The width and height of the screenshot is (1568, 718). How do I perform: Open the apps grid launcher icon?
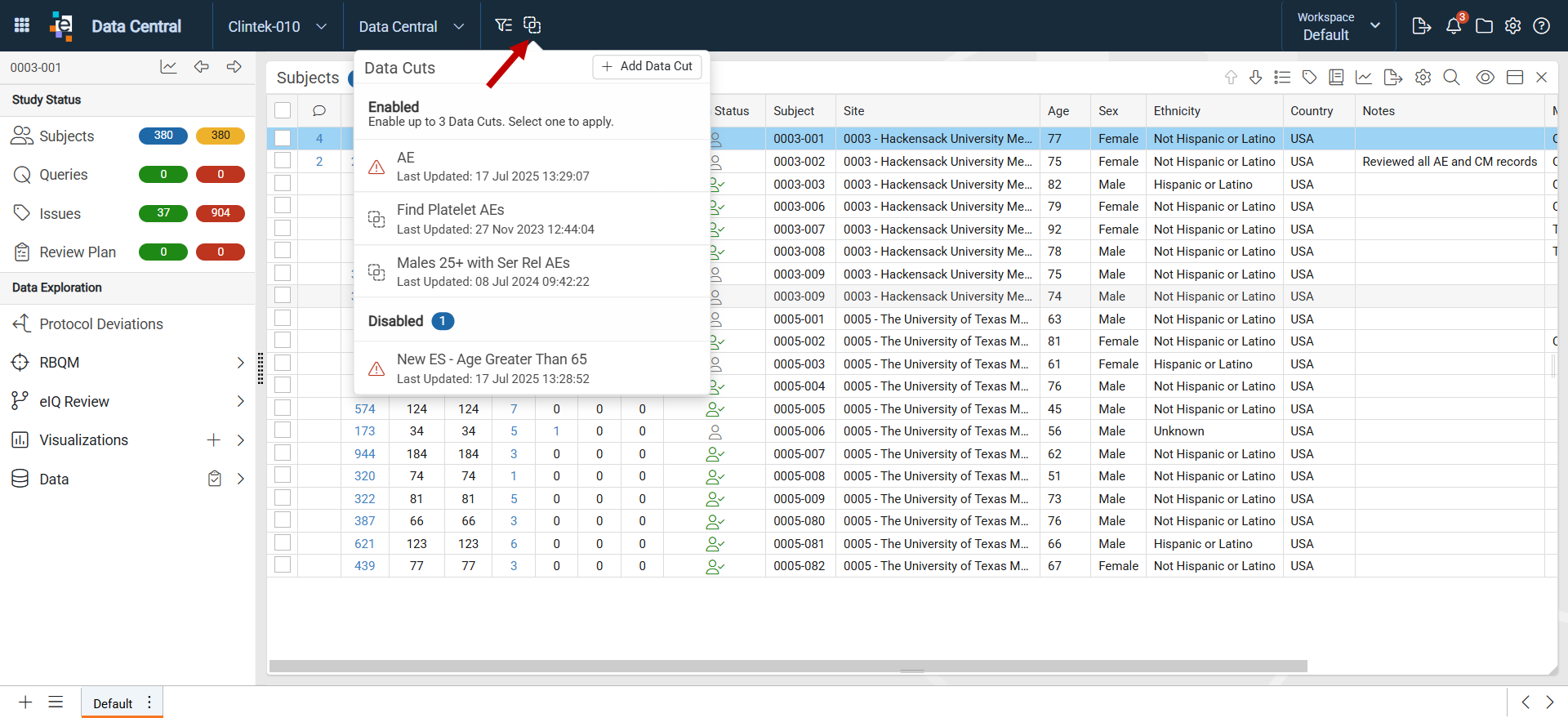tap(22, 25)
